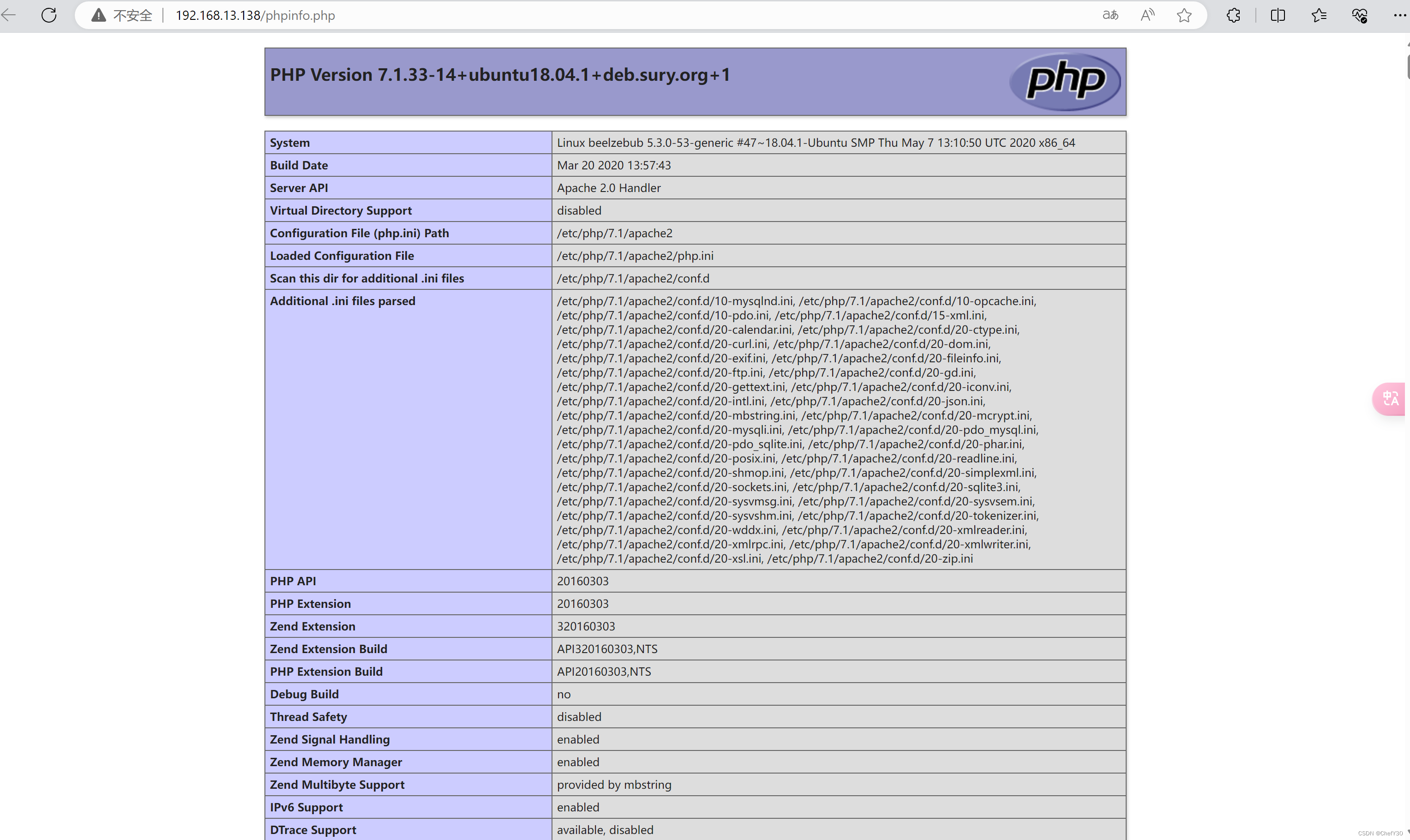The image size is (1410, 840).
Task: Click the not-secure warning triangle icon
Action: point(98,15)
